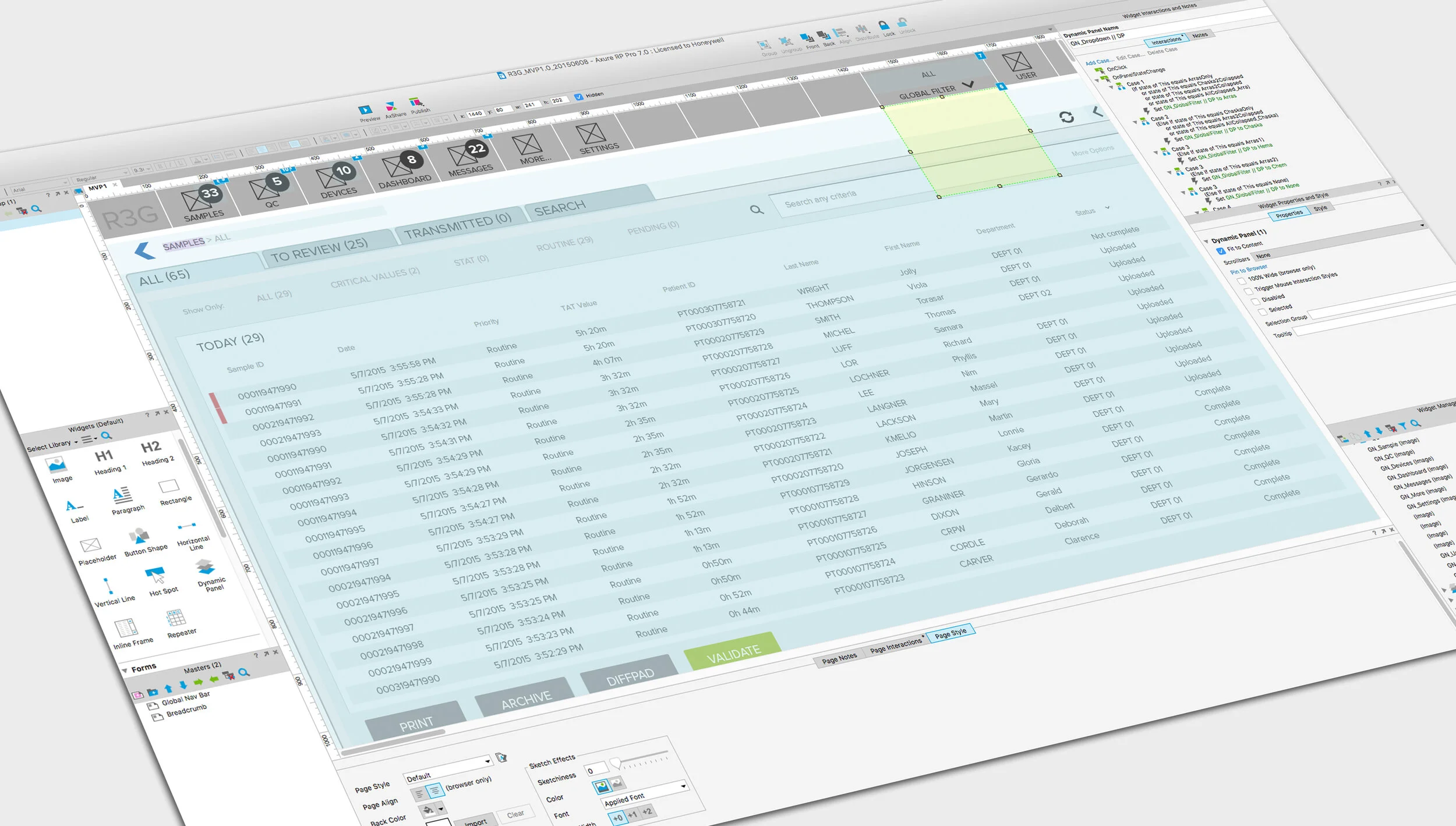Choose center Page Align option
The height and width of the screenshot is (826, 1456).
point(434,790)
